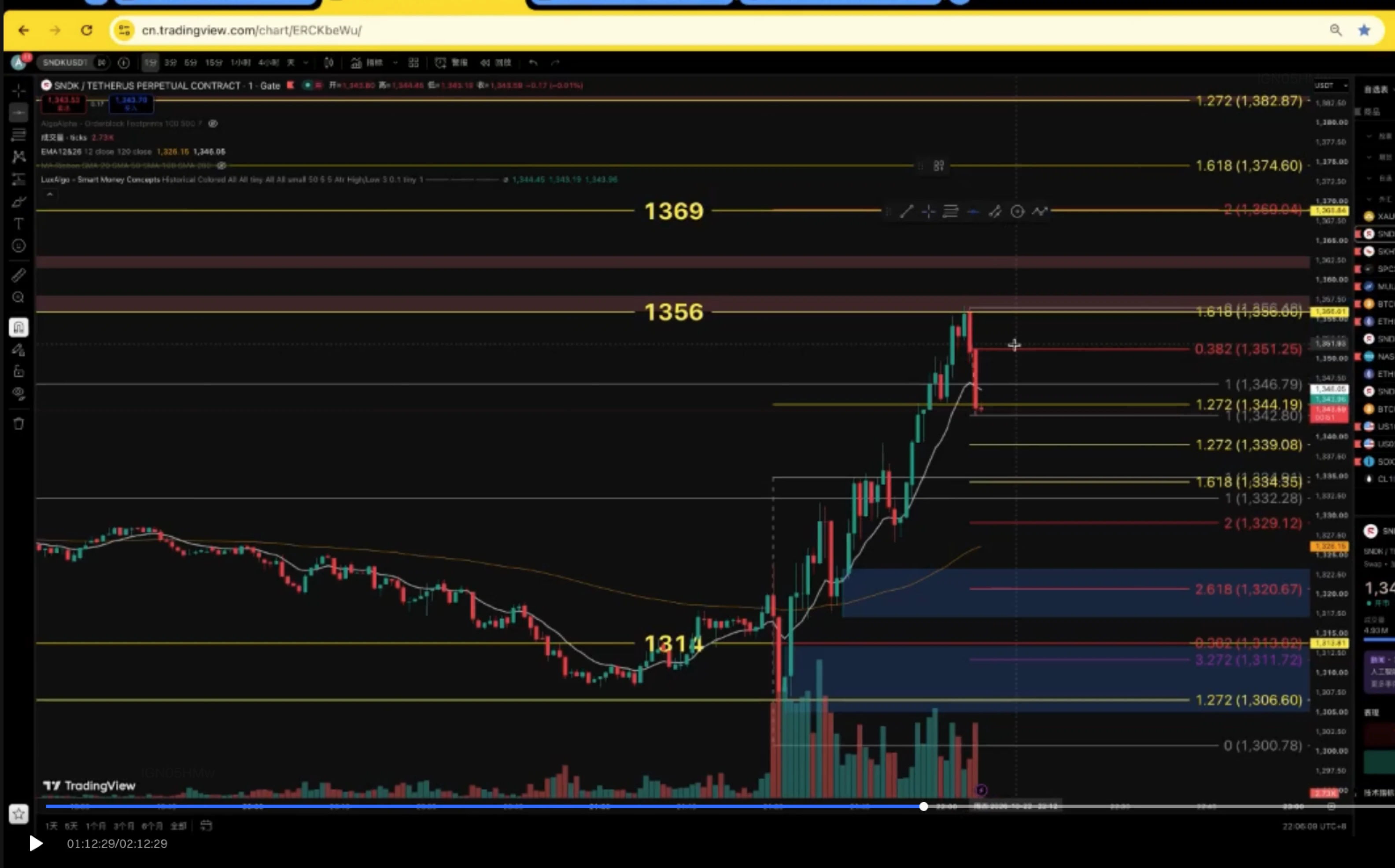Image resolution: width=1395 pixels, height=868 pixels.
Task: Select the brush tool in left sidebar
Action: tap(18, 202)
